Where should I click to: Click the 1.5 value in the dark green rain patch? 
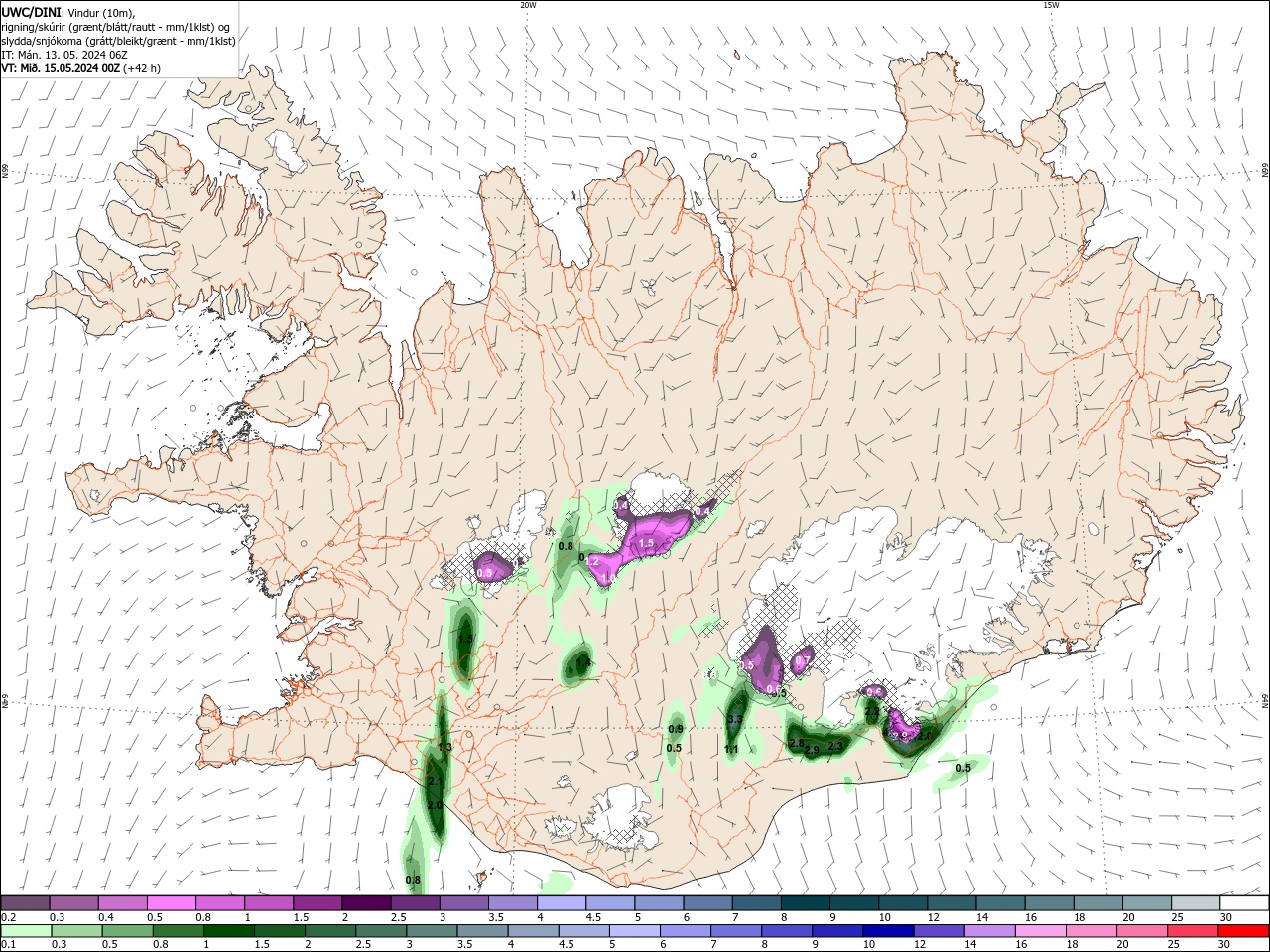tap(465, 639)
